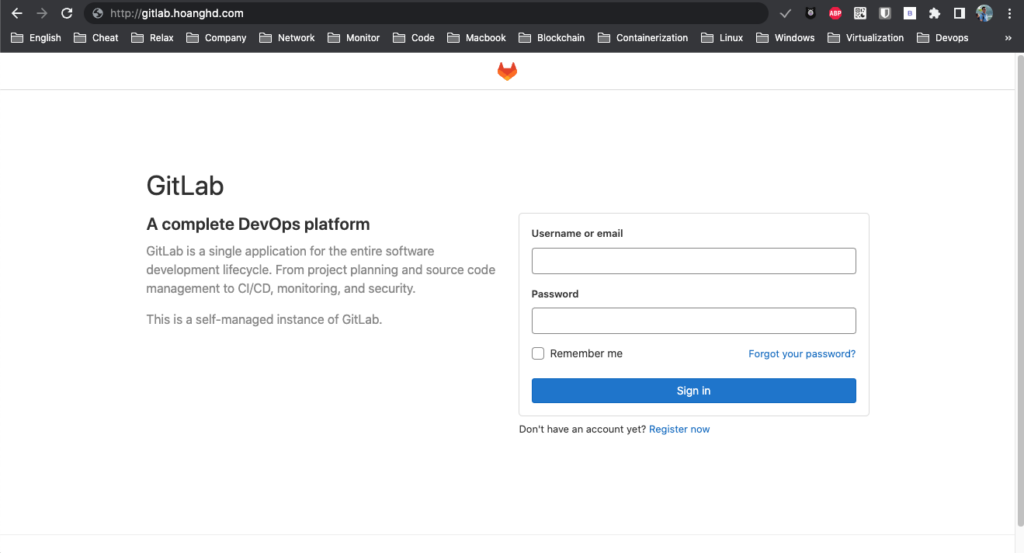Open the Macbook bookmarks folder

(x=476, y=38)
